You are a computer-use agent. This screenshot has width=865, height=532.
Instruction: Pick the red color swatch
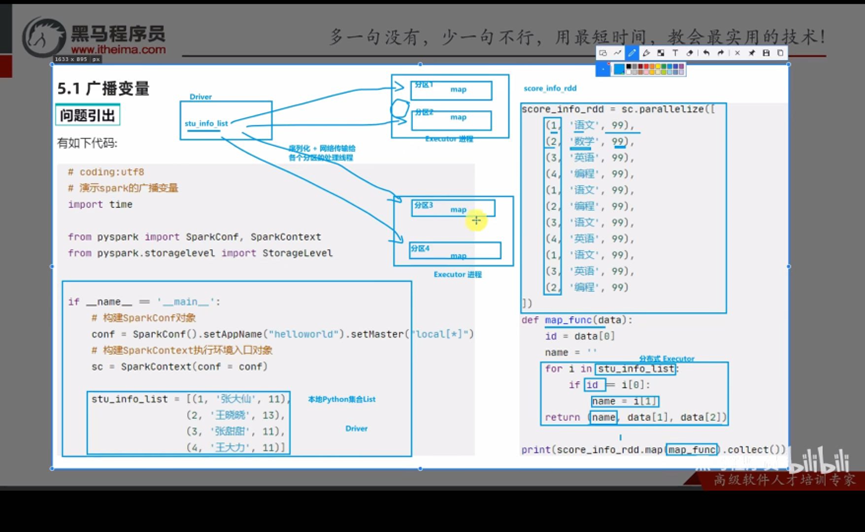coord(646,66)
